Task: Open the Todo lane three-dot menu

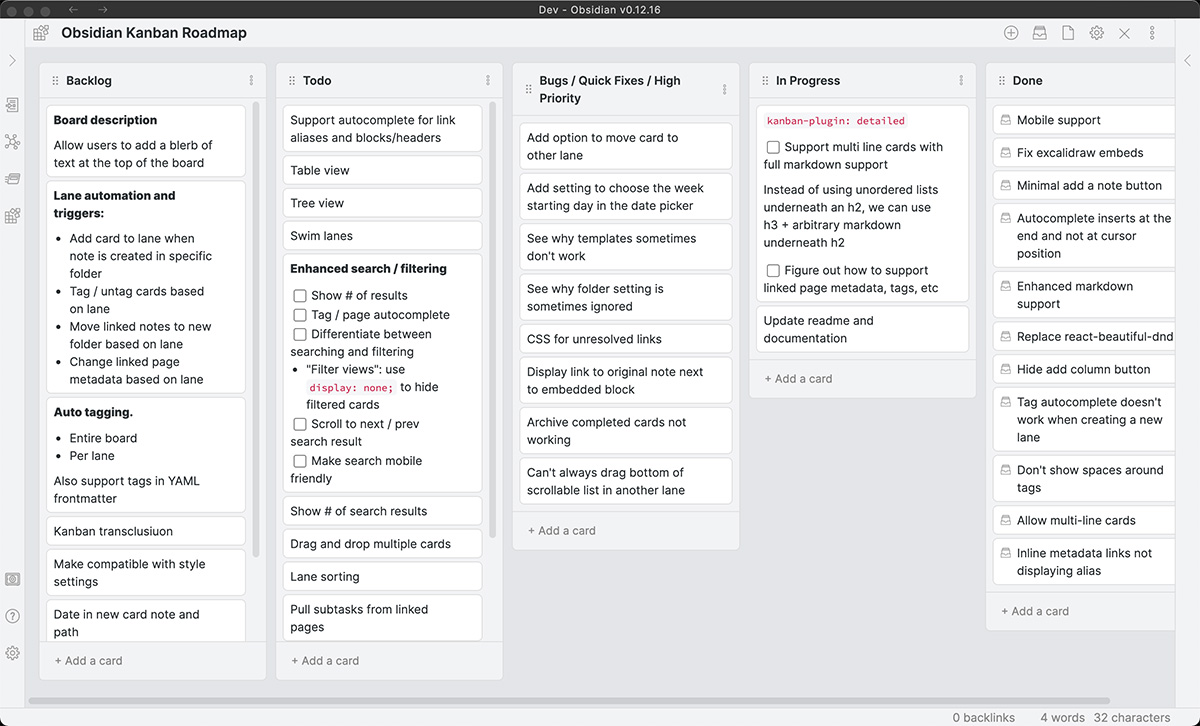Action: (488, 81)
